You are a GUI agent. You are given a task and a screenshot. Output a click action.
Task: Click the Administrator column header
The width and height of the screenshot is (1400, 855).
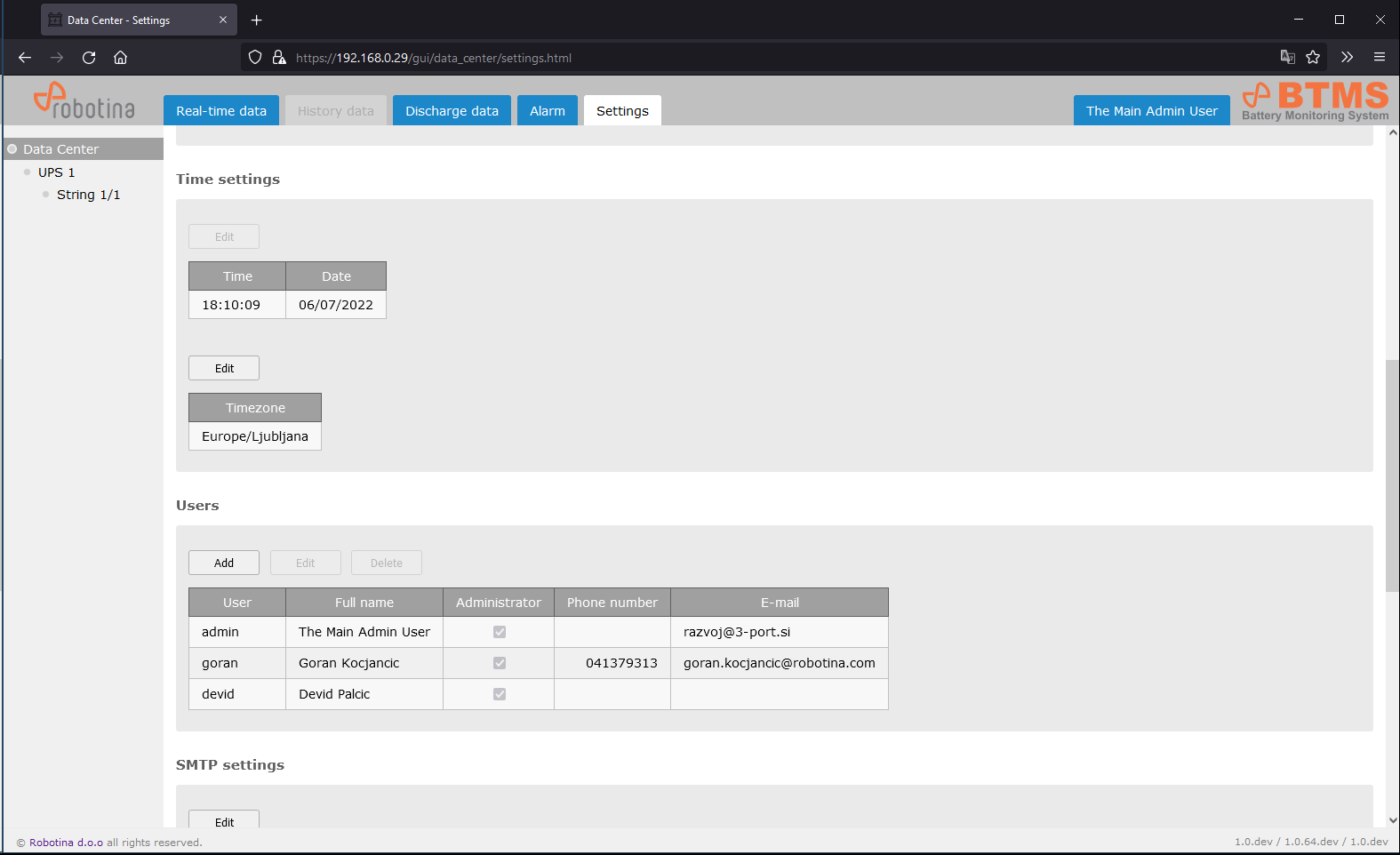pos(499,603)
